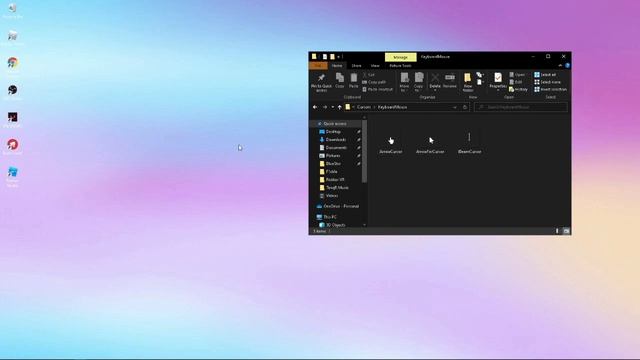Open the recent locations dropdown arrow
This screenshot has width=640, height=360.
[x=333, y=107]
